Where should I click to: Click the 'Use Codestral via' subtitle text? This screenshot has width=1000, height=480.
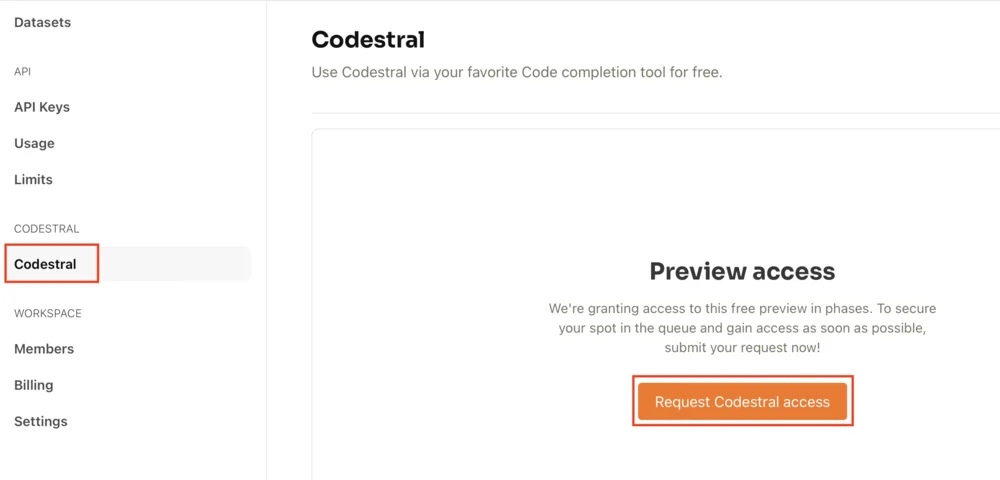point(516,73)
